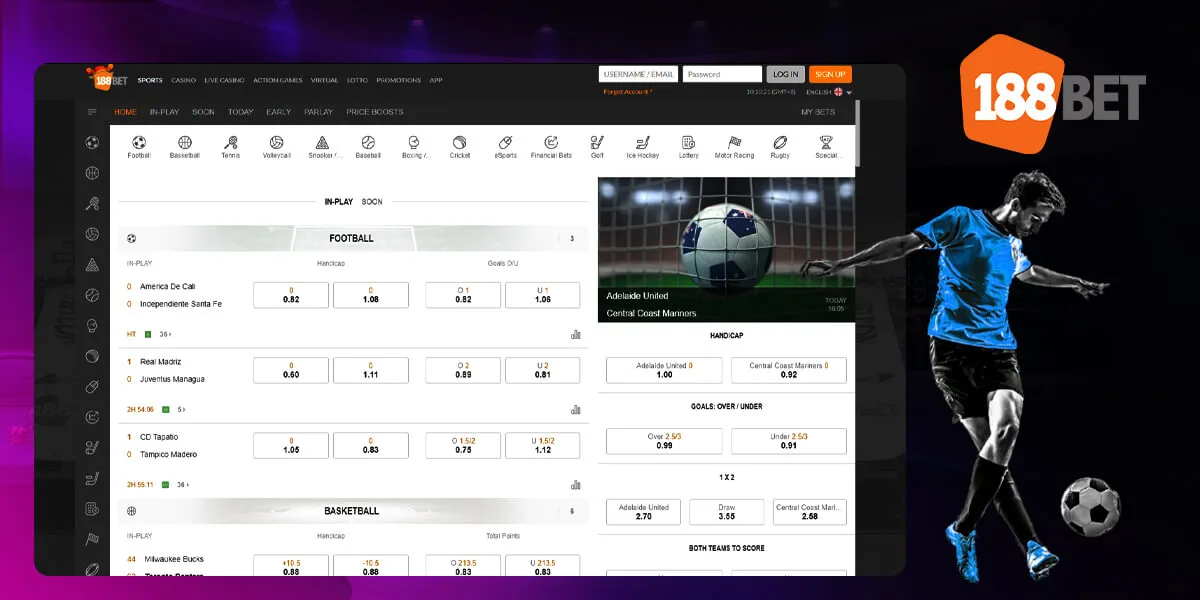Click the football icon in left sidebar
The width and height of the screenshot is (1200, 600).
pyautogui.click(x=92, y=142)
